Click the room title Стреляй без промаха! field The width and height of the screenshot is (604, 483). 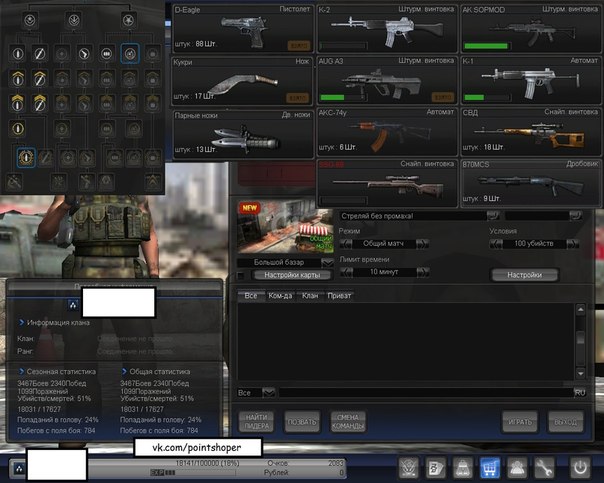pyautogui.click(x=413, y=216)
